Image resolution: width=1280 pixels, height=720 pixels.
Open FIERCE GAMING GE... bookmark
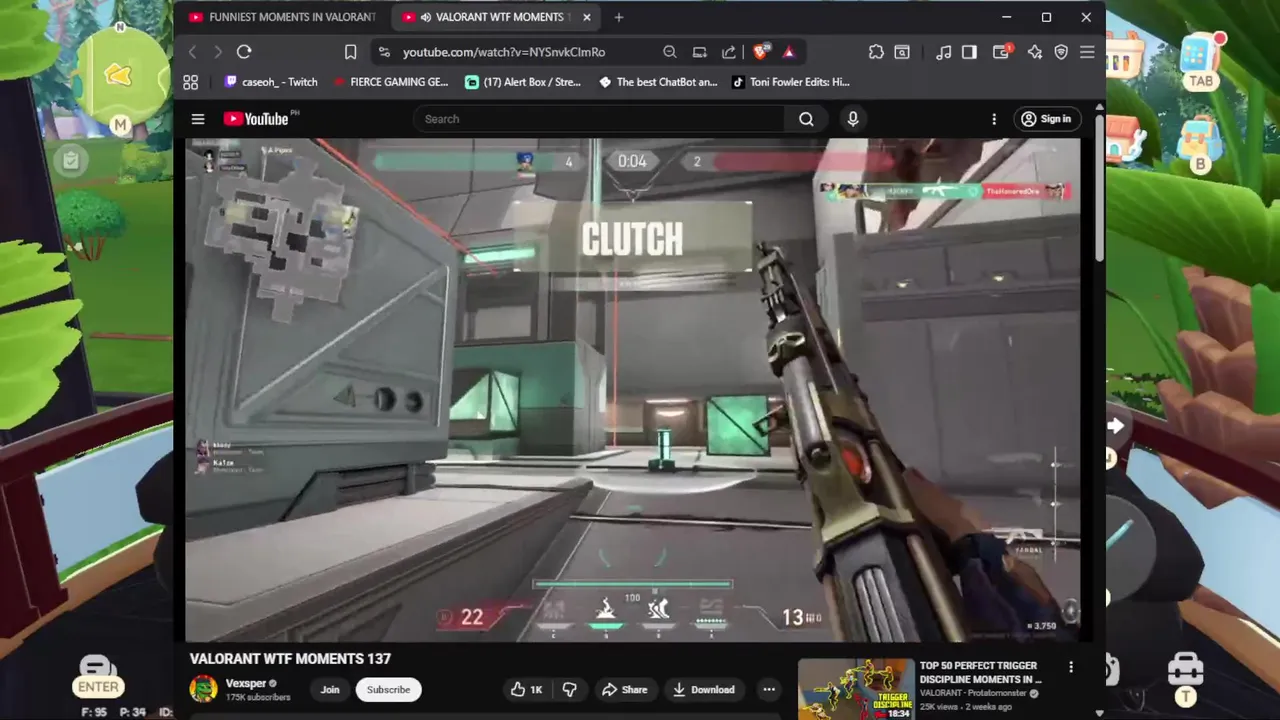391,82
